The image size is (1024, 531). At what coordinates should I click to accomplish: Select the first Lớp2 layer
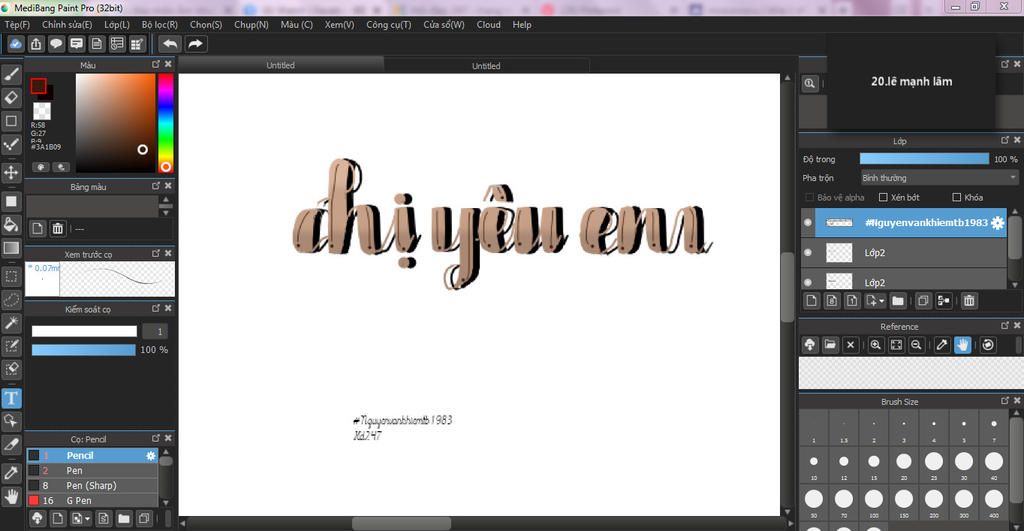pos(904,253)
